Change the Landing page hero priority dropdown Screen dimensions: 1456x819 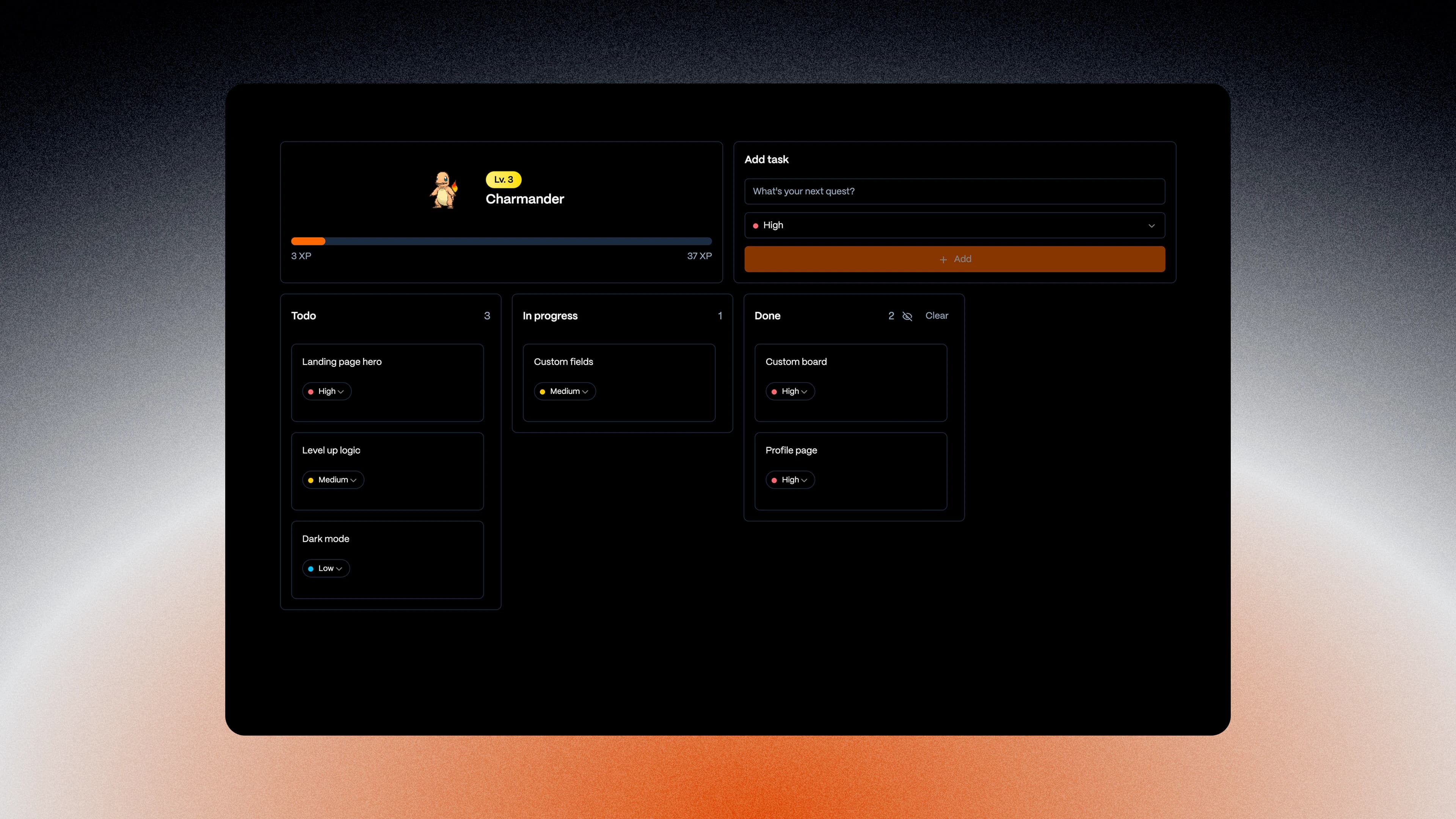point(327,391)
